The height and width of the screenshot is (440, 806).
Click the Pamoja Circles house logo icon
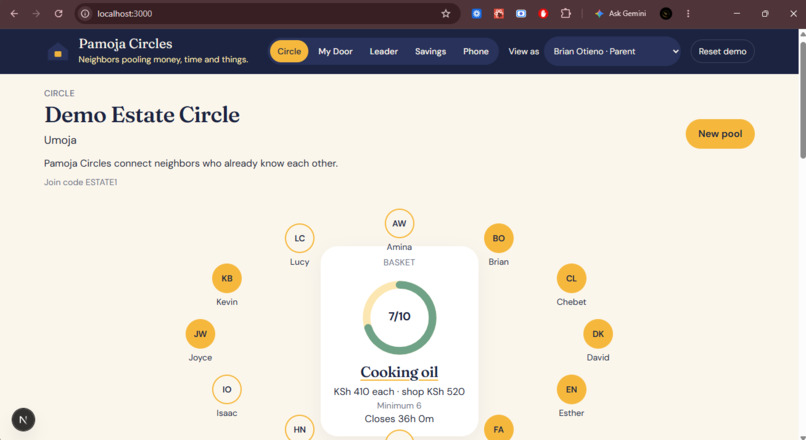[58, 51]
